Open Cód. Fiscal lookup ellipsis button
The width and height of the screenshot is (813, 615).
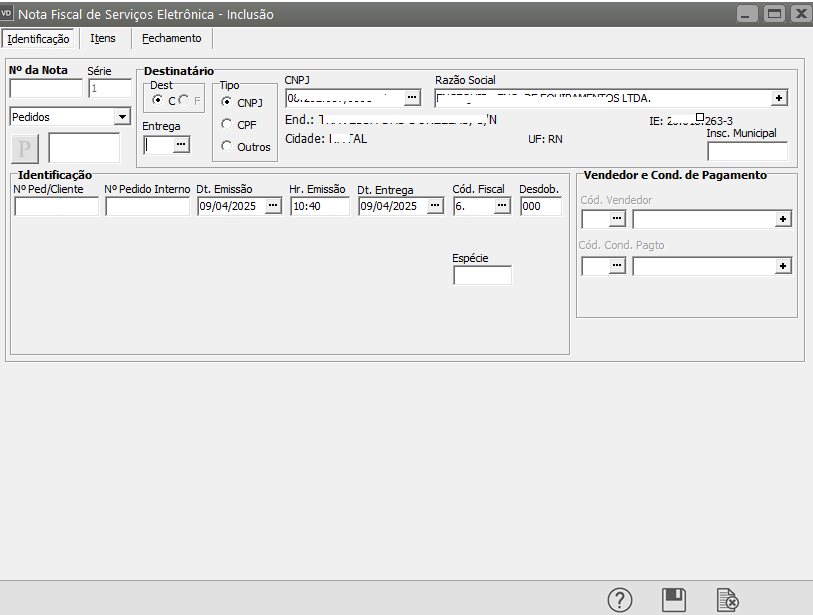pos(501,206)
